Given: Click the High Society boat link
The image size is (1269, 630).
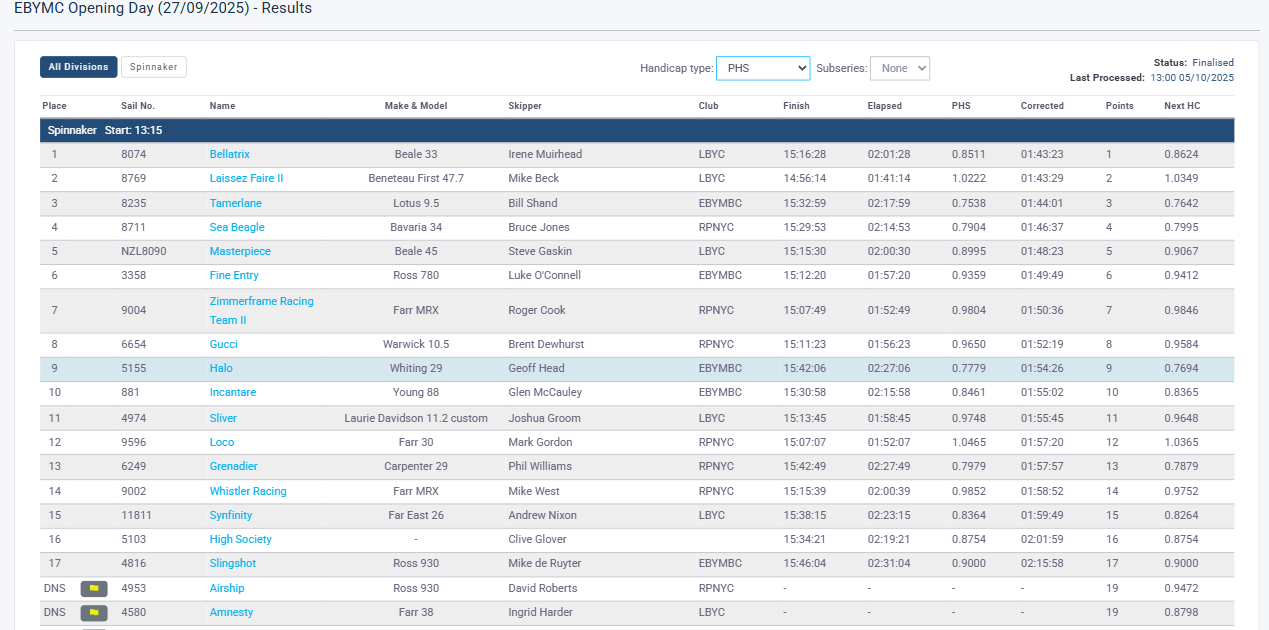Looking at the screenshot, I should pyautogui.click(x=241, y=539).
